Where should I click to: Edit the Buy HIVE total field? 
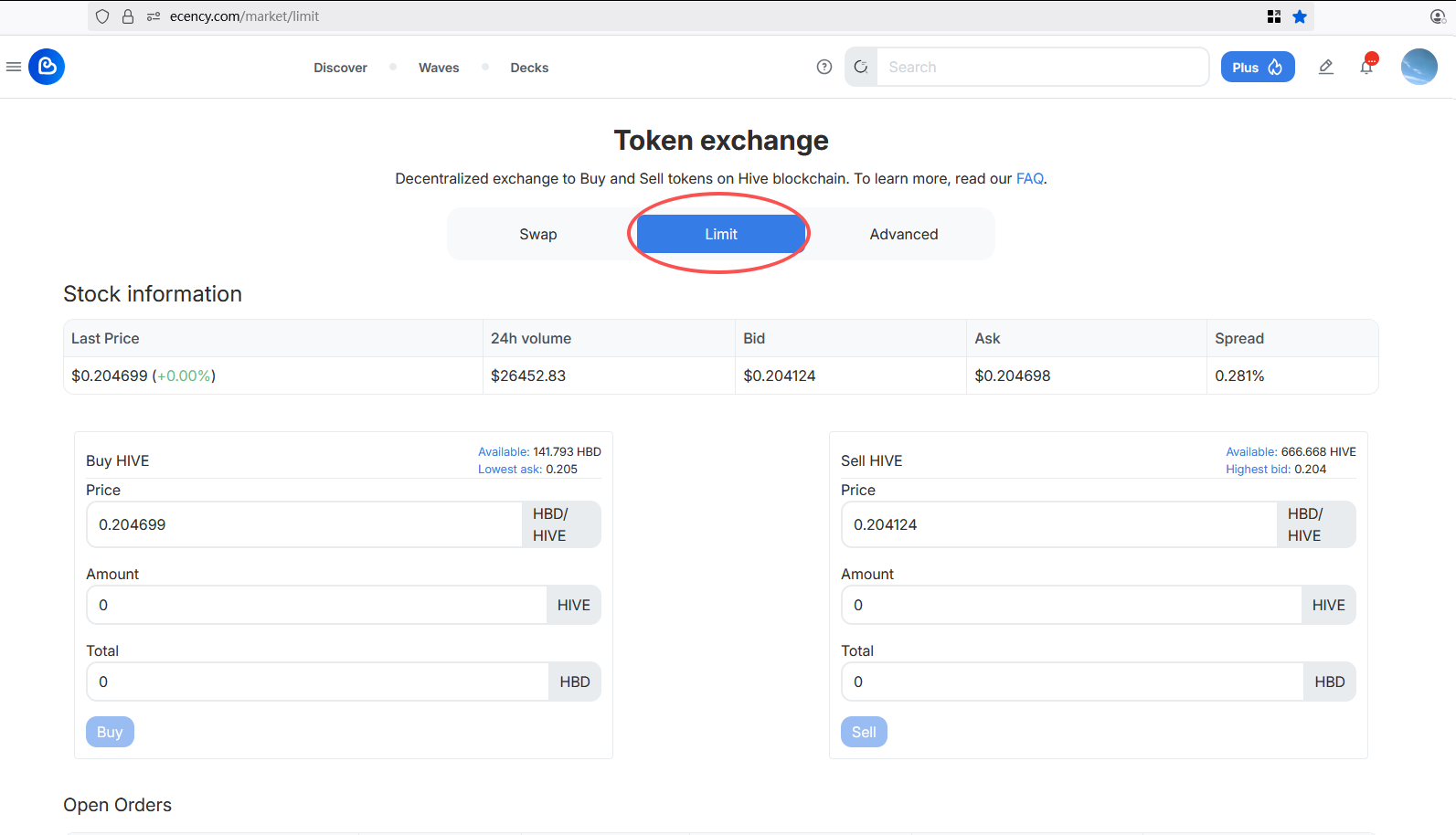tap(318, 682)
